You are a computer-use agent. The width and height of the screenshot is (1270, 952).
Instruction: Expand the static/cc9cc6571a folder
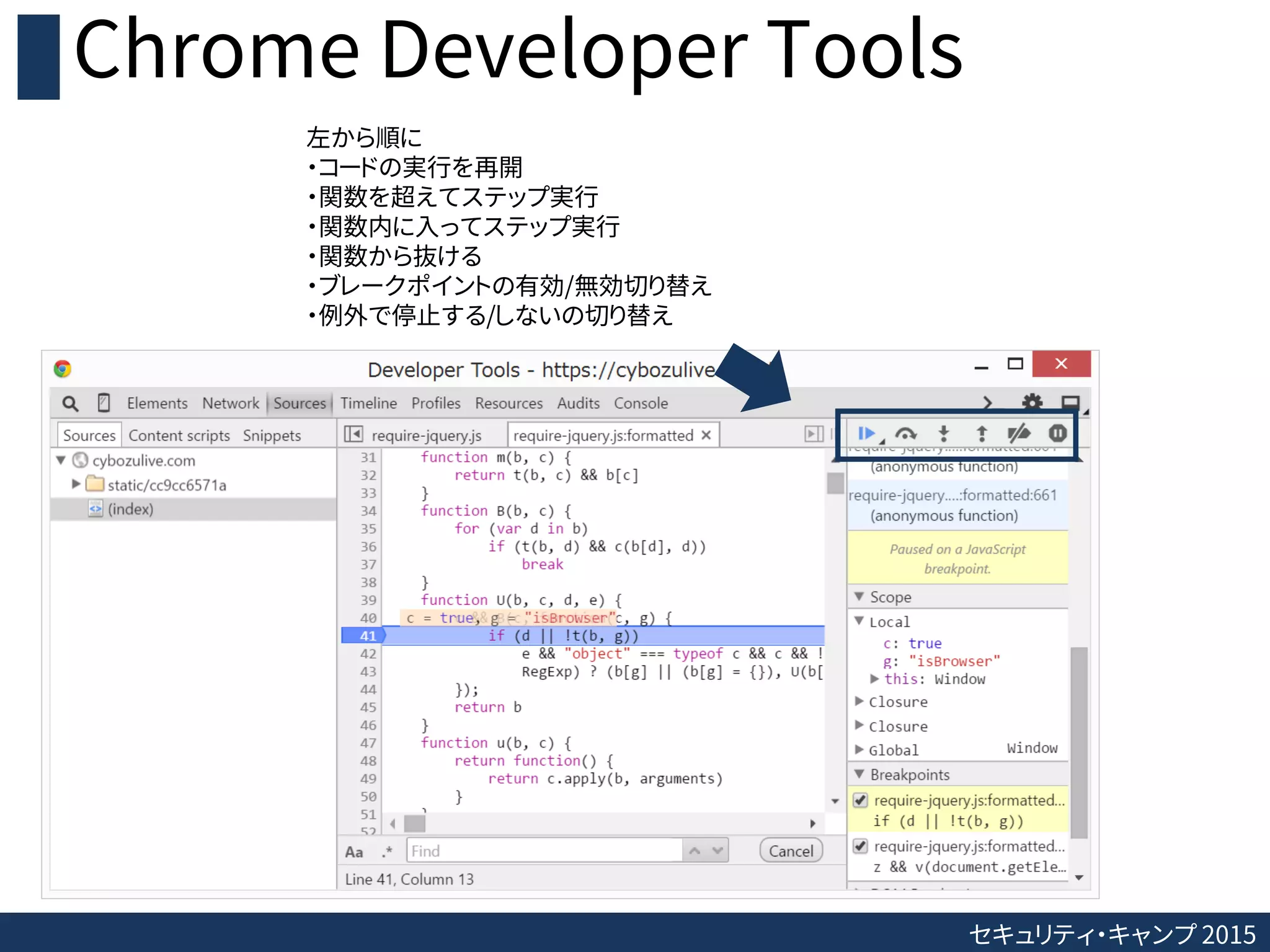point(76,484)
